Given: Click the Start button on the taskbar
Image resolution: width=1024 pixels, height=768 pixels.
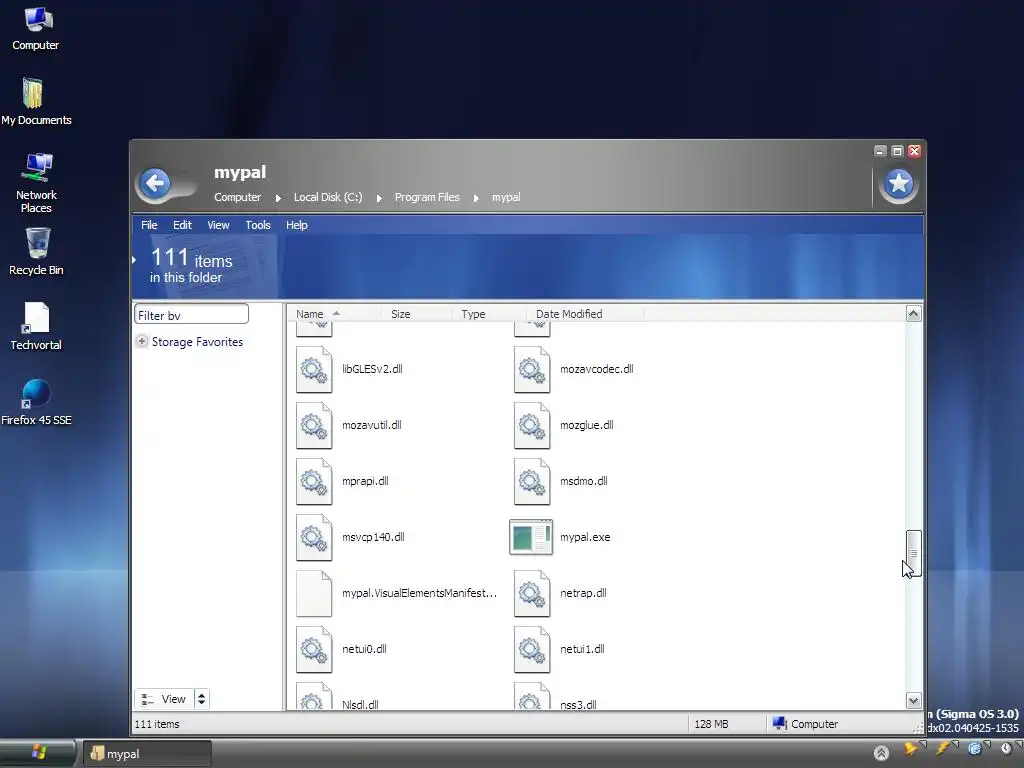Looking at the screenshot, I should coord(38,752).
